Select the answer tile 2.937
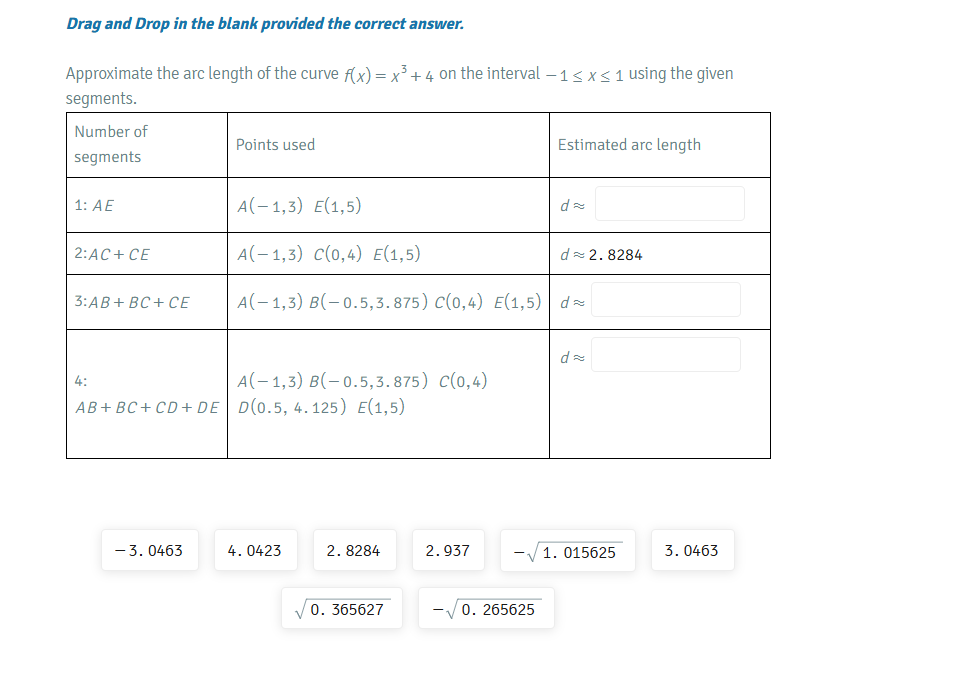 coord(448,550)
